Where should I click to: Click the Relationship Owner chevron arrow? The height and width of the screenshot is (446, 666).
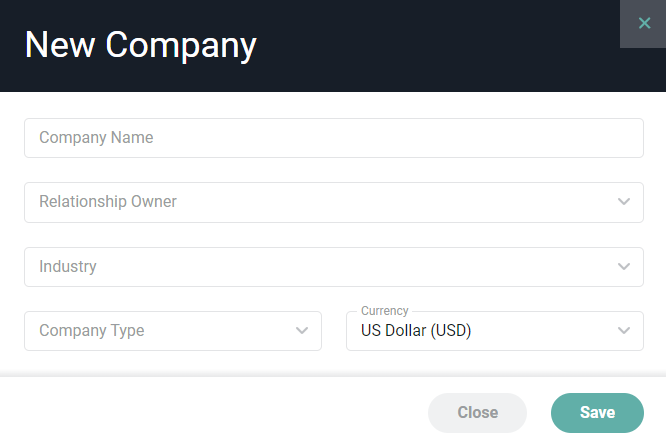click(x=624, y=202)
